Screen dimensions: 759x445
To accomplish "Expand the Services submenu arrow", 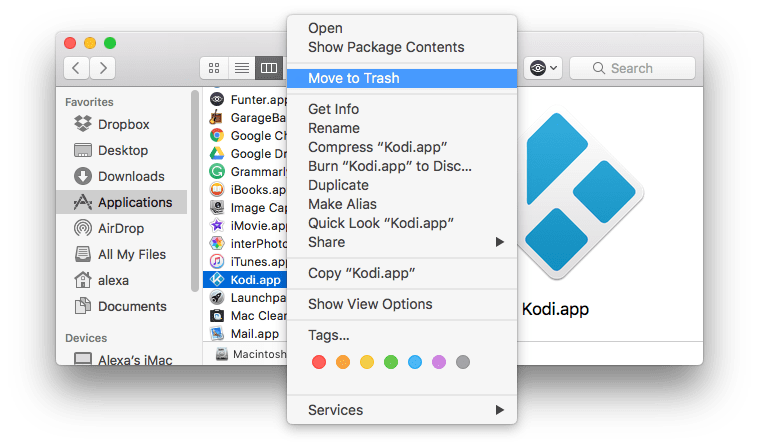I will (x=500, y=410).
